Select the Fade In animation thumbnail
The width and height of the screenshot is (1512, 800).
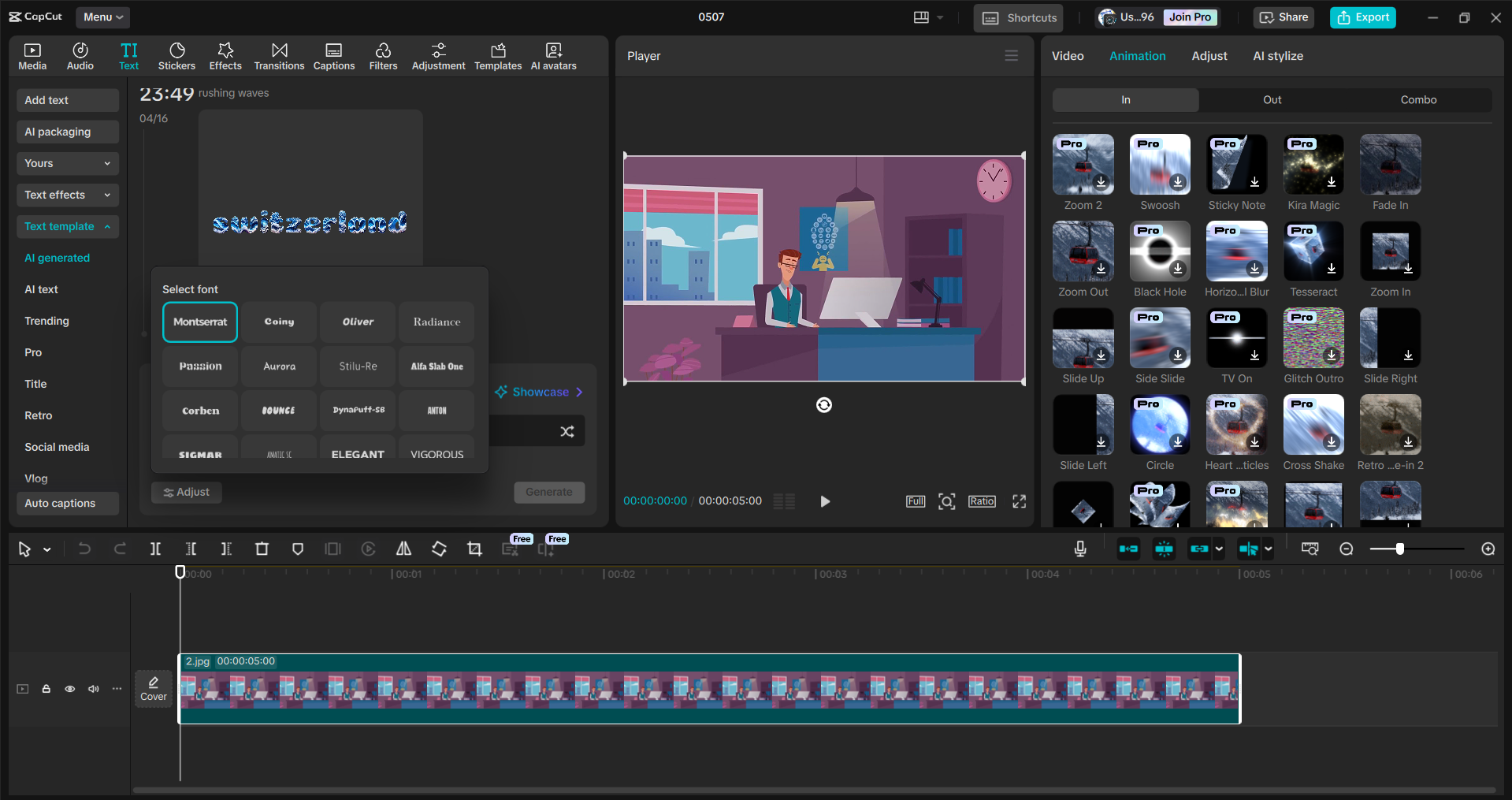[x=1389, y=166]
